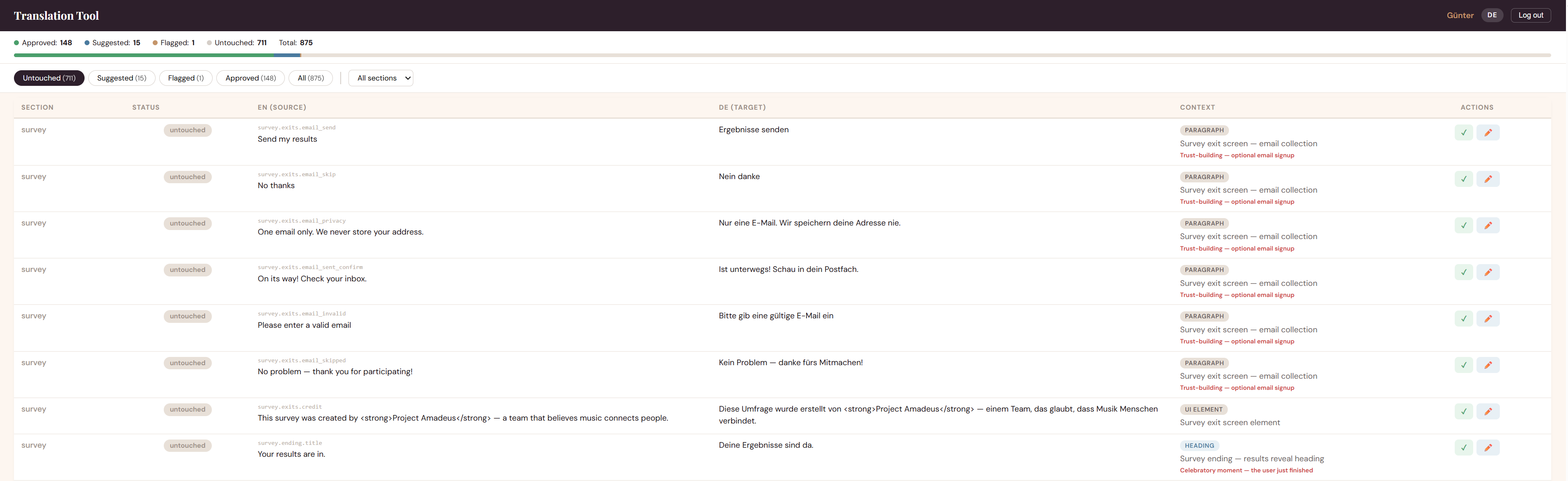Click the Log out button

point(1531,15)
